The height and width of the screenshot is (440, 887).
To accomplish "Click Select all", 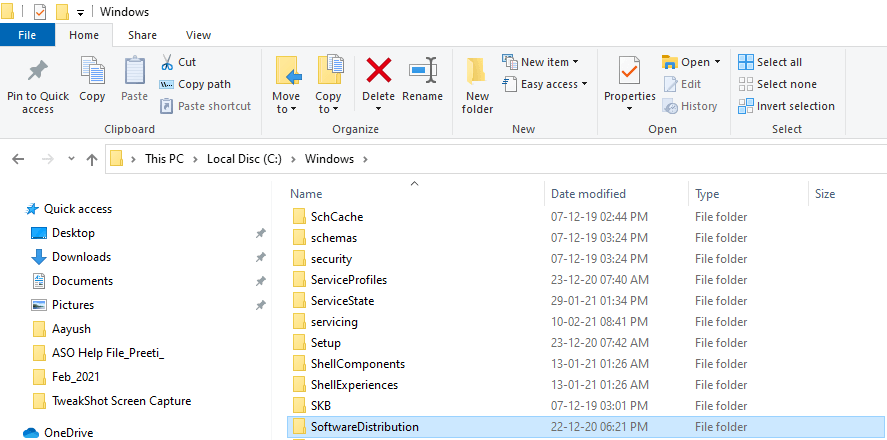I will 770,62.
